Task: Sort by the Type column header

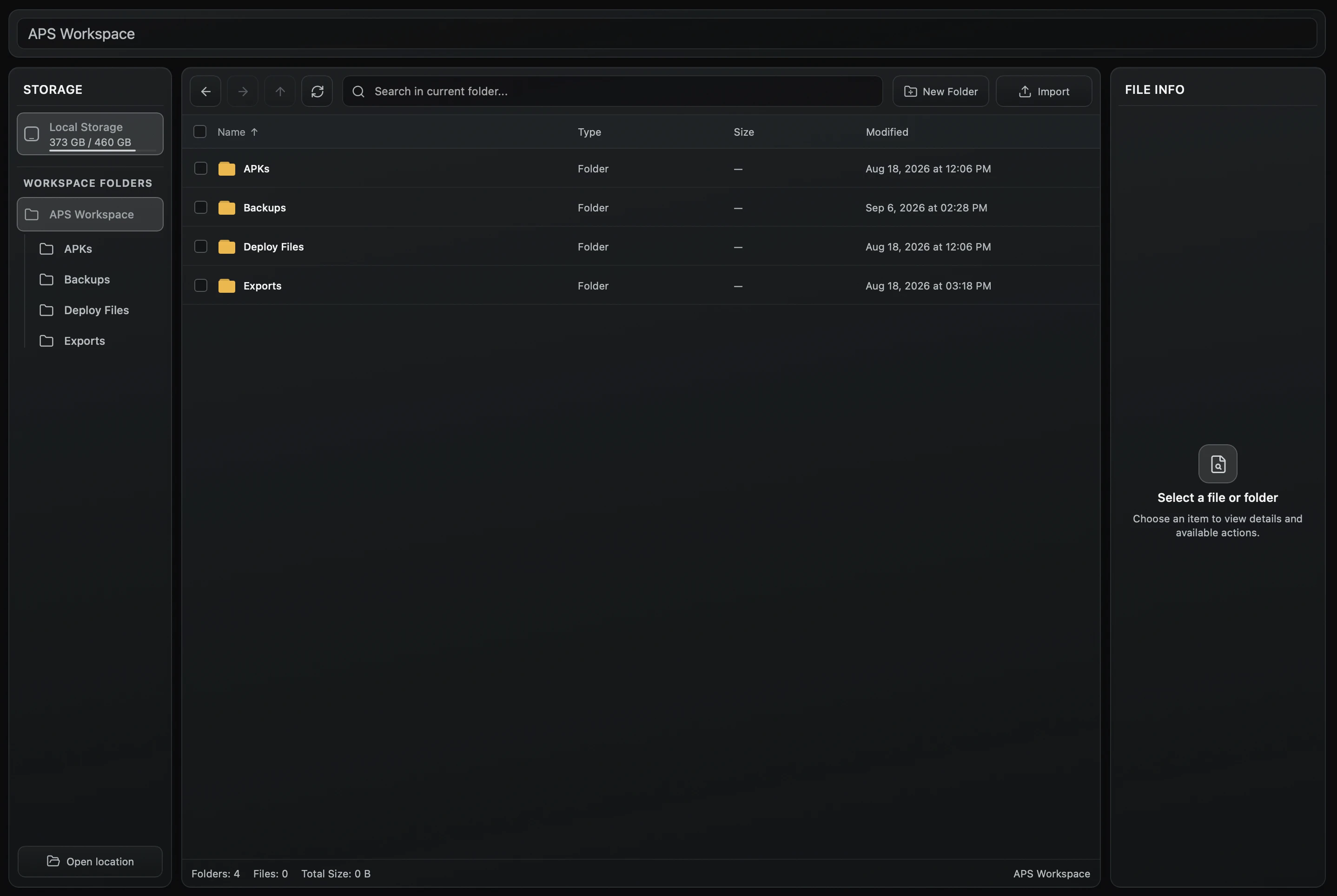Action: click(589, 132)
